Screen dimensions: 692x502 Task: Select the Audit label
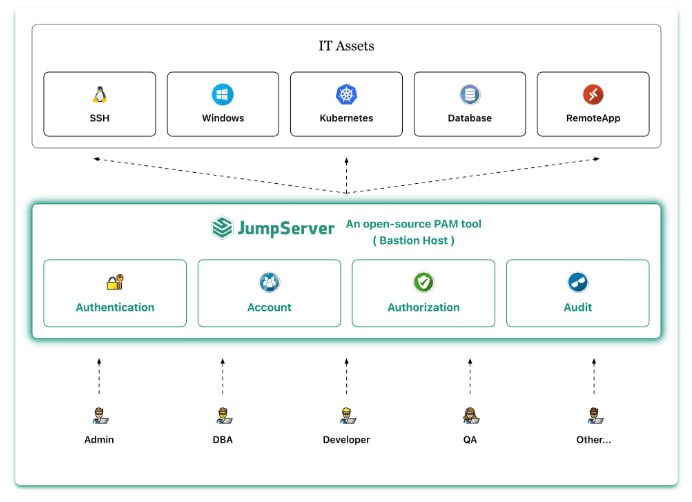[x=578, y=307]
